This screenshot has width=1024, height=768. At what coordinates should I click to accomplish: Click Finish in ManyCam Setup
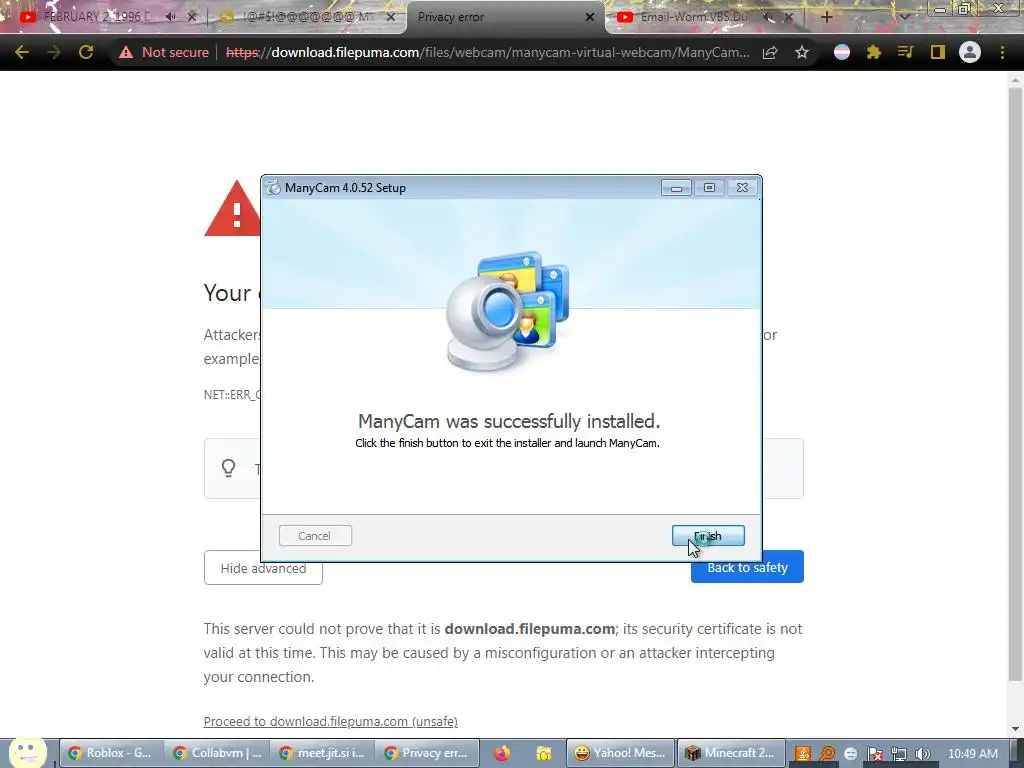[708, 536]
